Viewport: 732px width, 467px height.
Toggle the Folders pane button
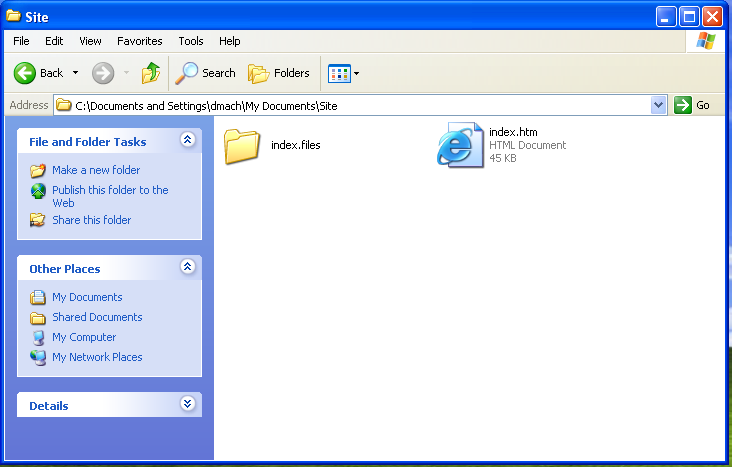pos(260,73)
